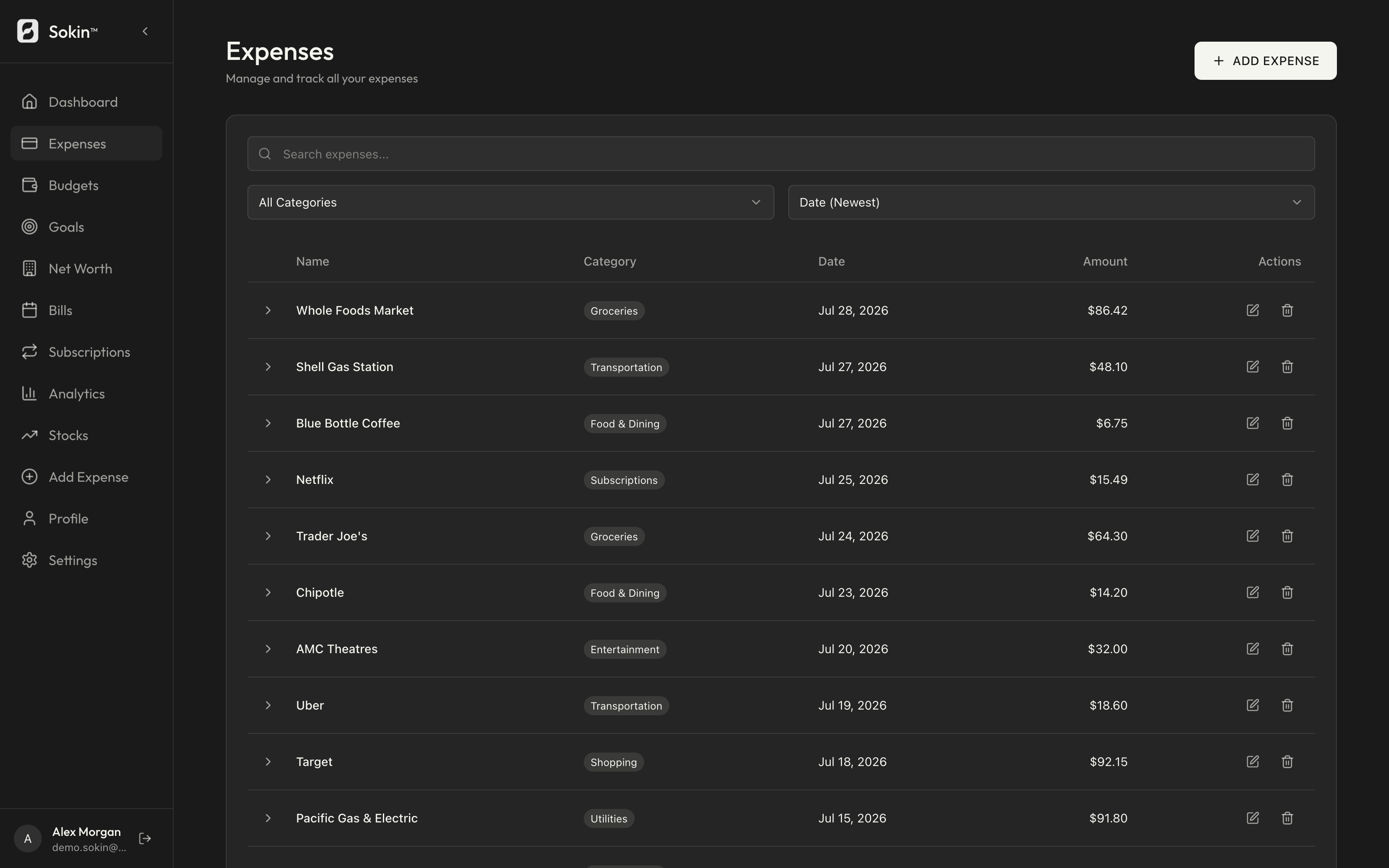1389x868 pixels.
Task: Click the ADD EXPENSE button
Action: click(1265, 61)
